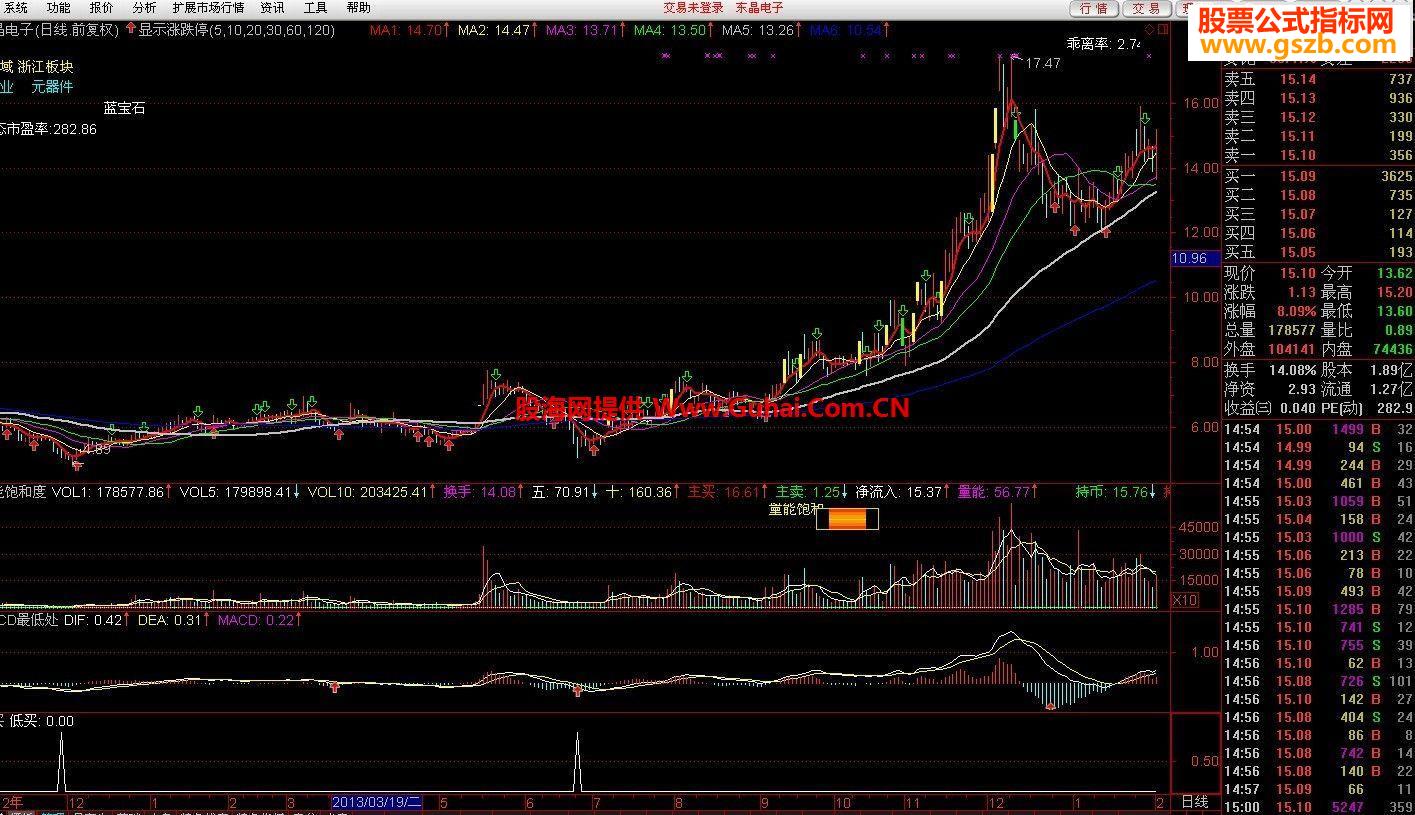Click the 显示涨跌停 indicator name
The height and width of the screenshot is (815, 1415).
[x=173, y=30]
